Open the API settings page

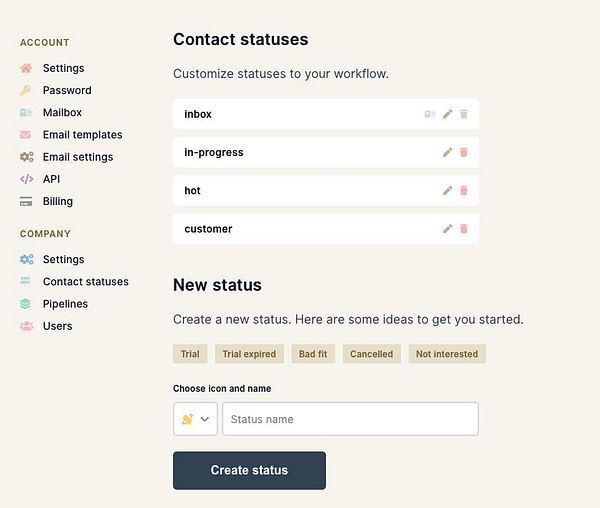coord(51,179)
